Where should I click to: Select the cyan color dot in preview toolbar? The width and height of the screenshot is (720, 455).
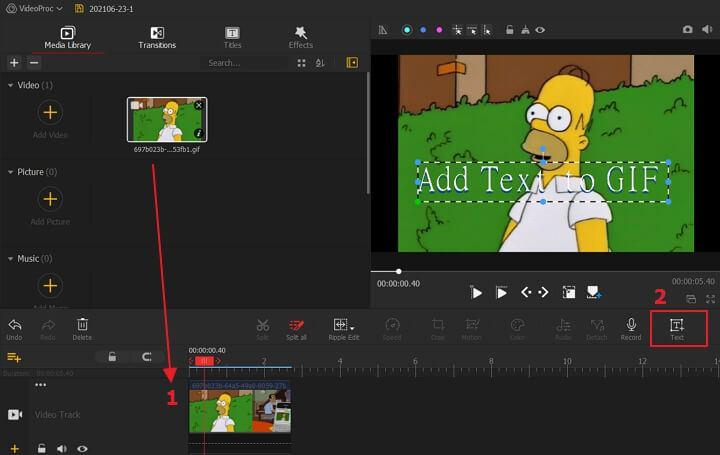(x=407, y=30)
